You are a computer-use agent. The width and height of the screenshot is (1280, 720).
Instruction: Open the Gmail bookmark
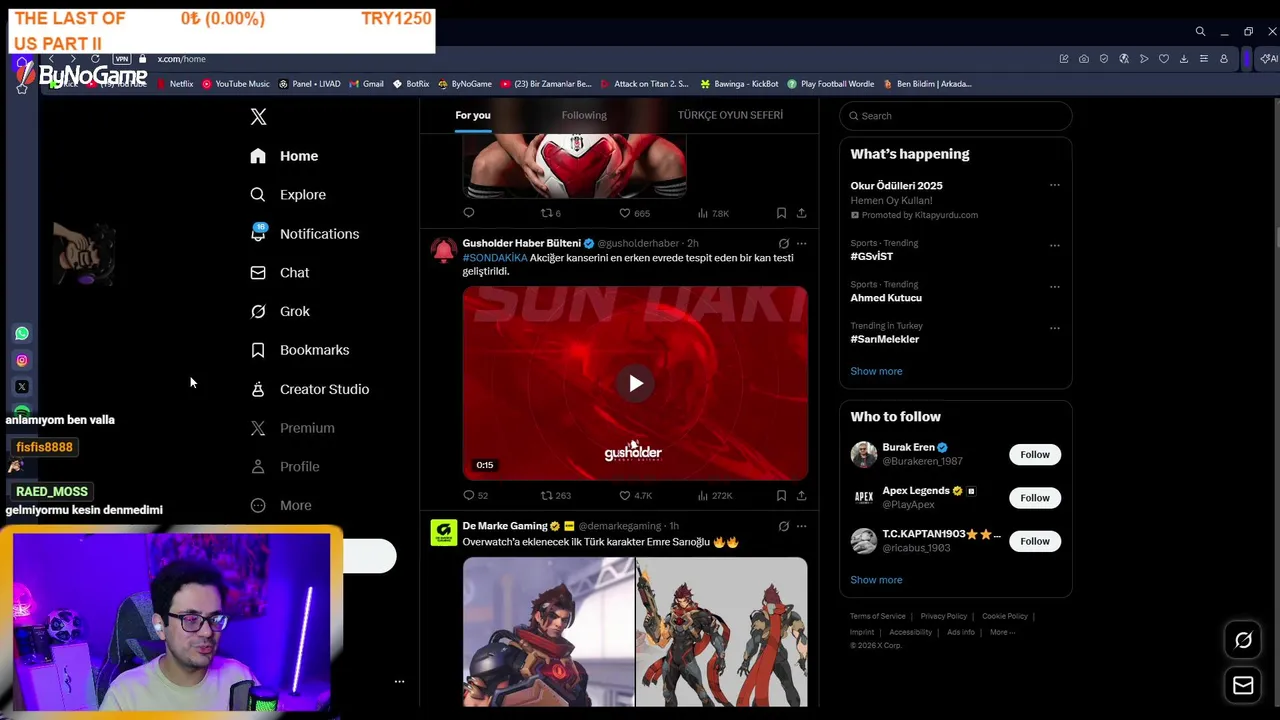pos(367,84)
